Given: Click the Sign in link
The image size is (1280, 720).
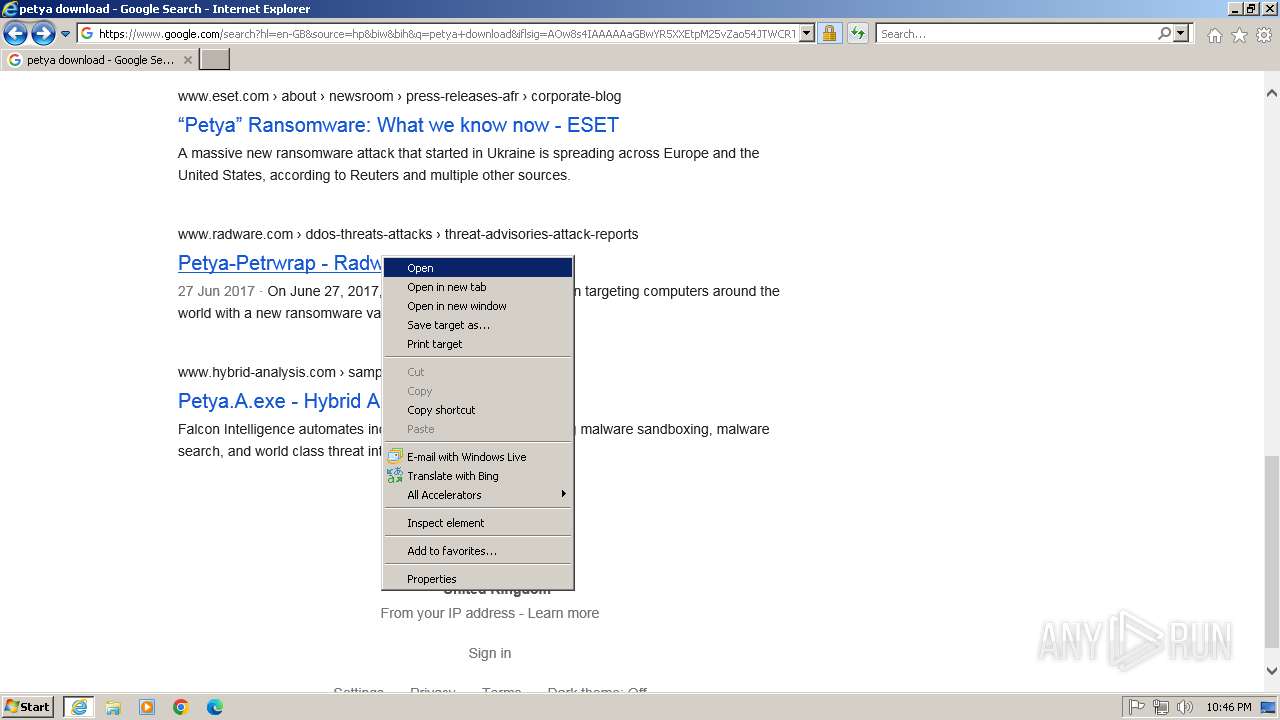Looking at the screenshot, I should [490, 653].
